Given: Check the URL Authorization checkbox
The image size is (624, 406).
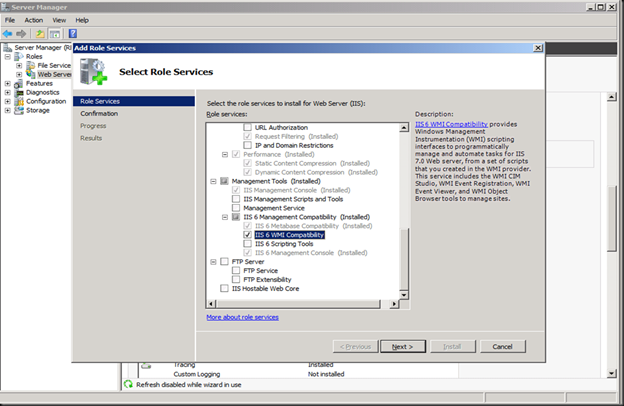Looking at the screenshot, I should point(248,127).
